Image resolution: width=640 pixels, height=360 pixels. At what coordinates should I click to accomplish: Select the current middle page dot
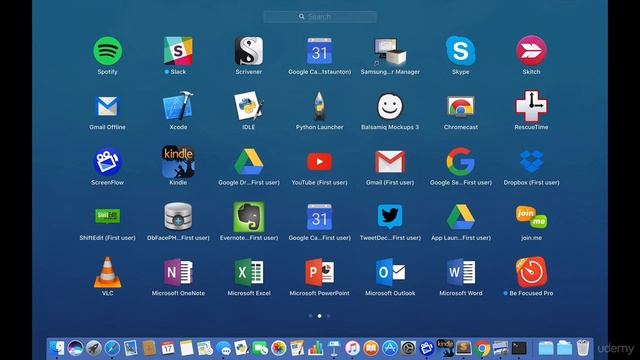(x=320, y=316)
